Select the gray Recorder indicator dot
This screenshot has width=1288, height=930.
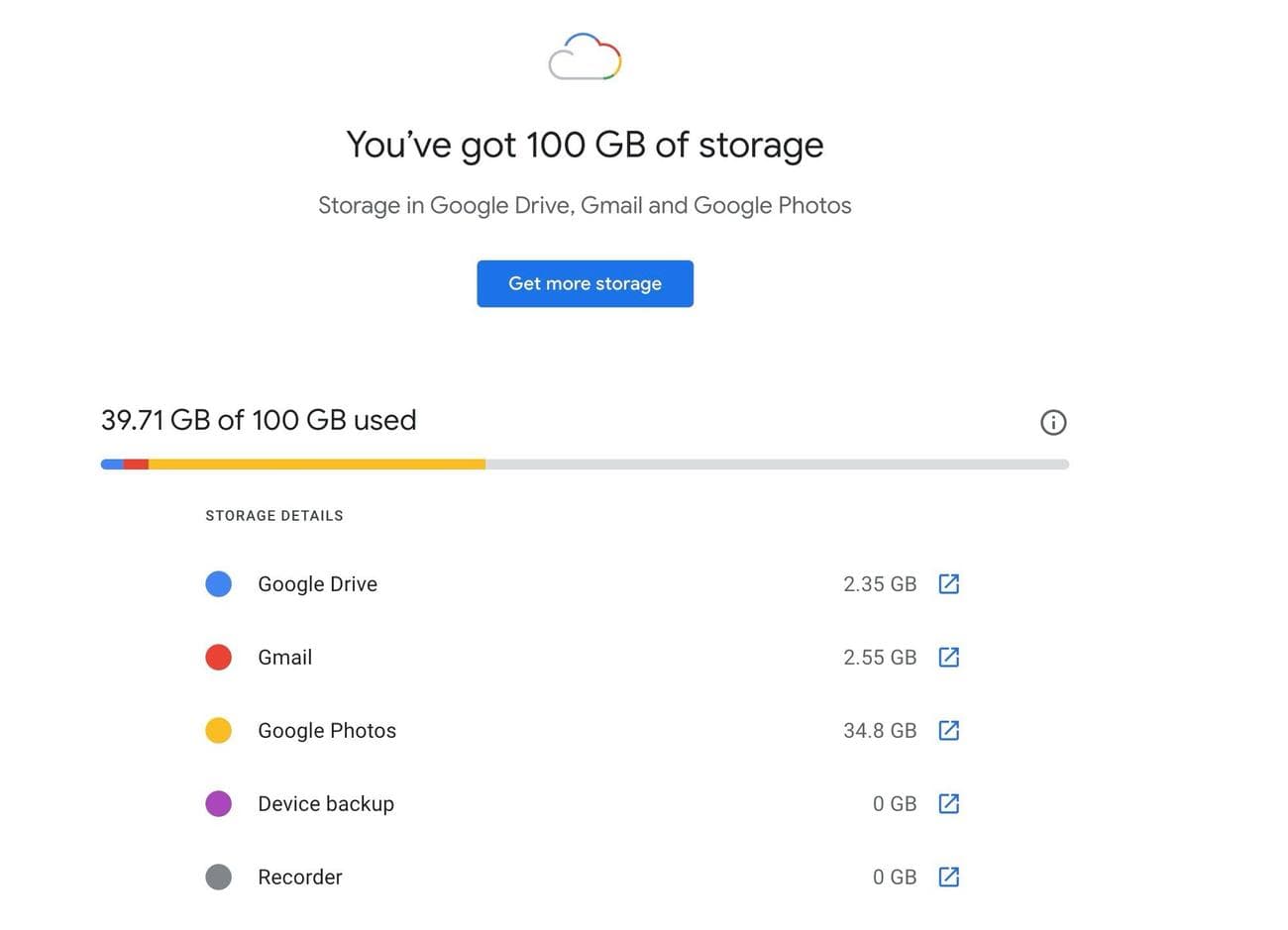pyautogui.click(x=218, y=877)
